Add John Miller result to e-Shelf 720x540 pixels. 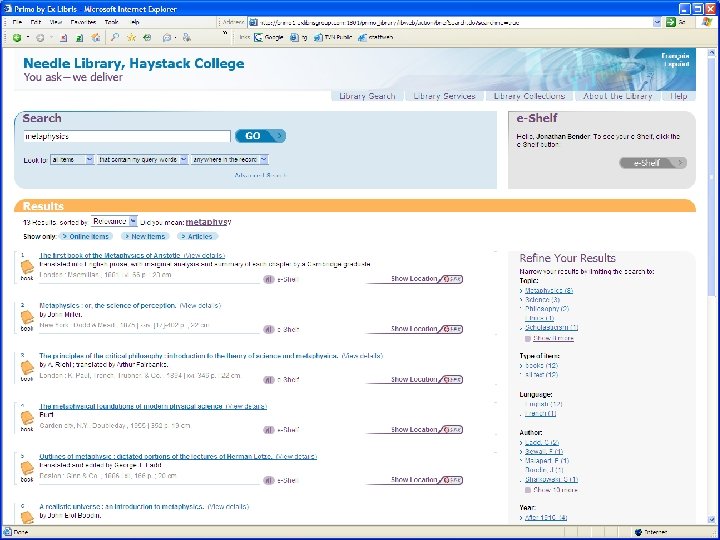click(281, 329)
